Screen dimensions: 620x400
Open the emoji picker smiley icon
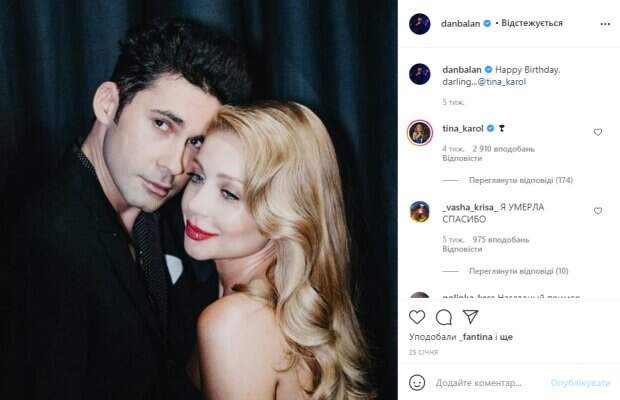tap(417, 383)
